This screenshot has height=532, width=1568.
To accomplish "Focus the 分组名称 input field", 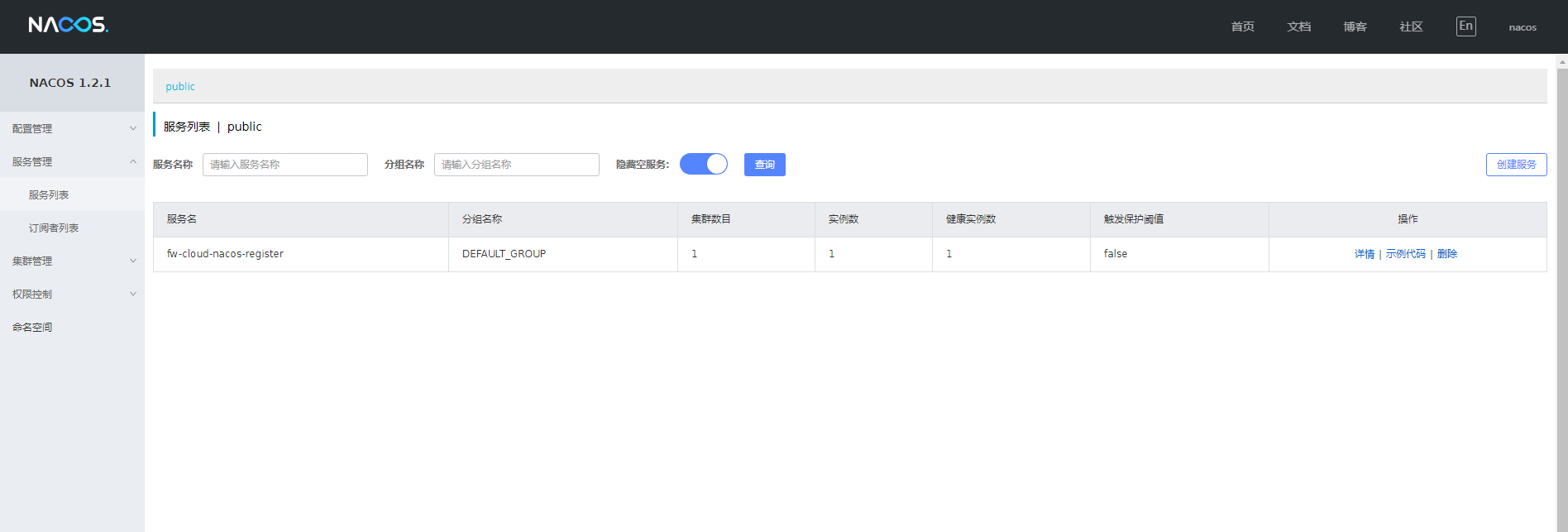I will [516, 165].
